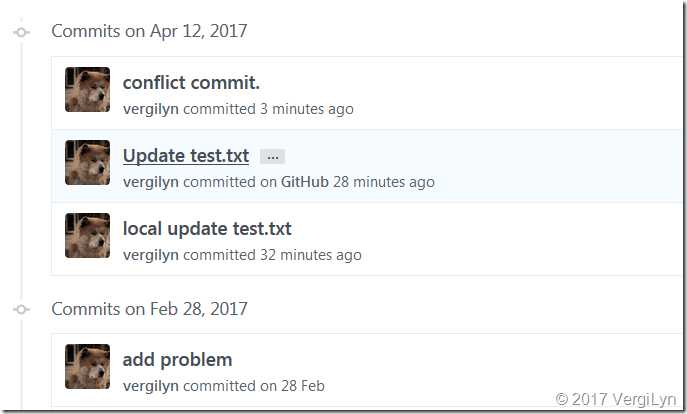This screenshot has width=687, height=414.
Task: Click the commit timeline icon for Feb 28, 2017
Action: click(x=21, y=309)
